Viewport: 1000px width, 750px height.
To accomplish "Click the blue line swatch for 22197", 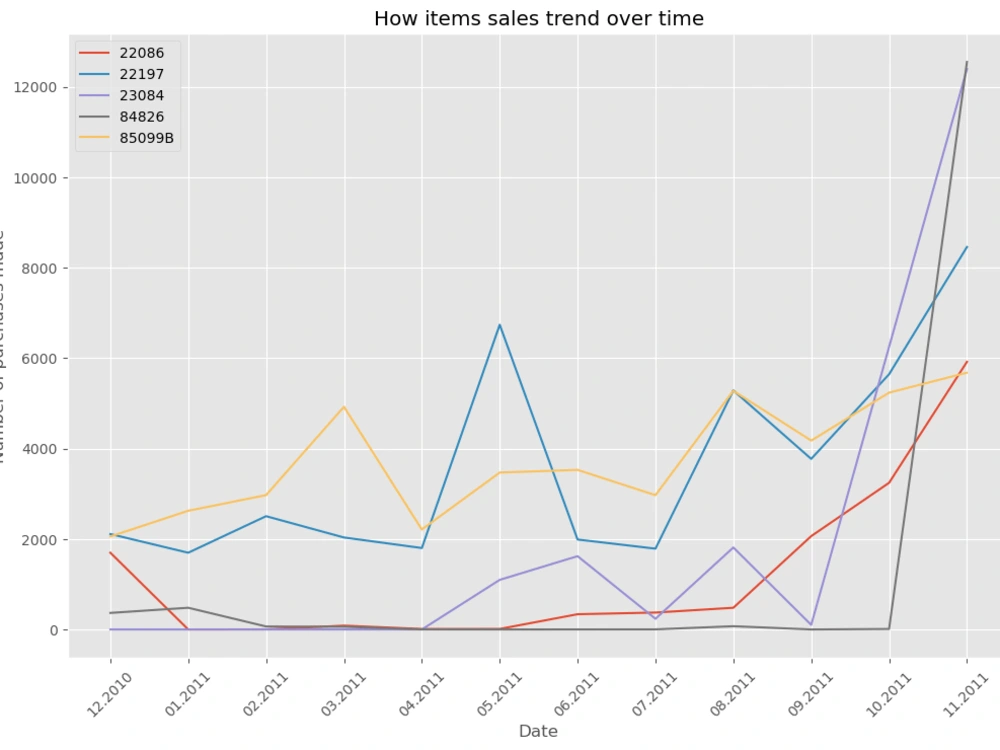I will pos(94,74).
